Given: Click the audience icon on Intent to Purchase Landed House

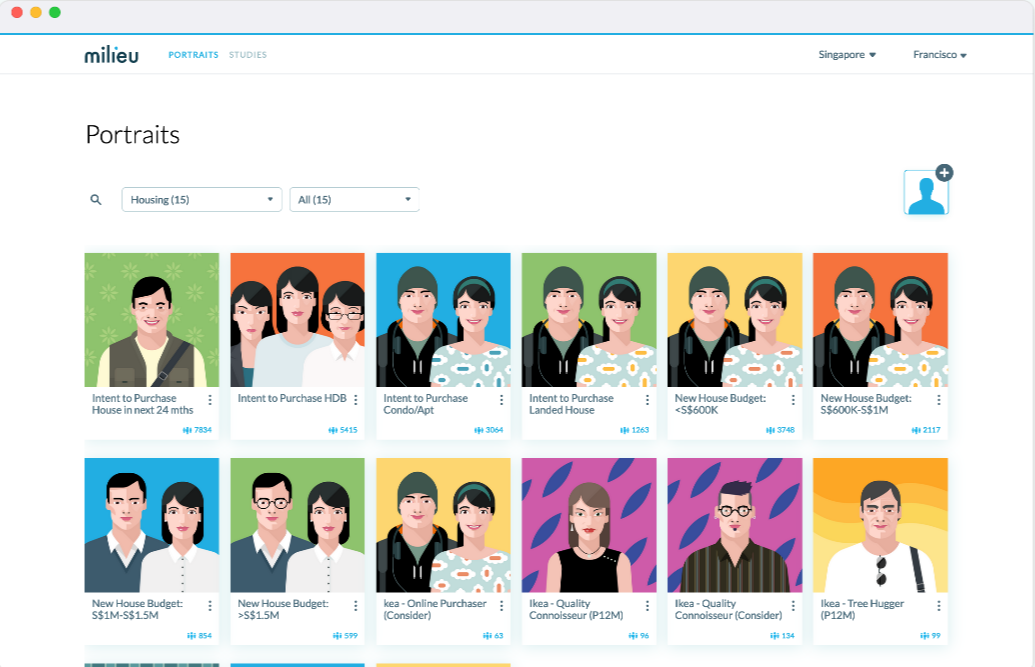Looking at the screenshot, I should (623, 428).
